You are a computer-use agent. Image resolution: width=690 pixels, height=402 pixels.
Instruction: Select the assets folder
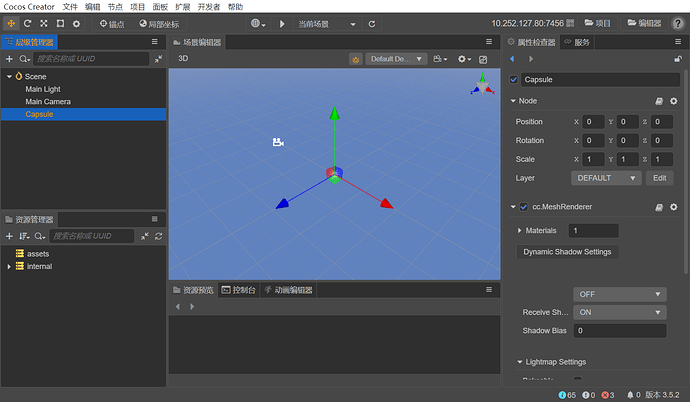38,254
